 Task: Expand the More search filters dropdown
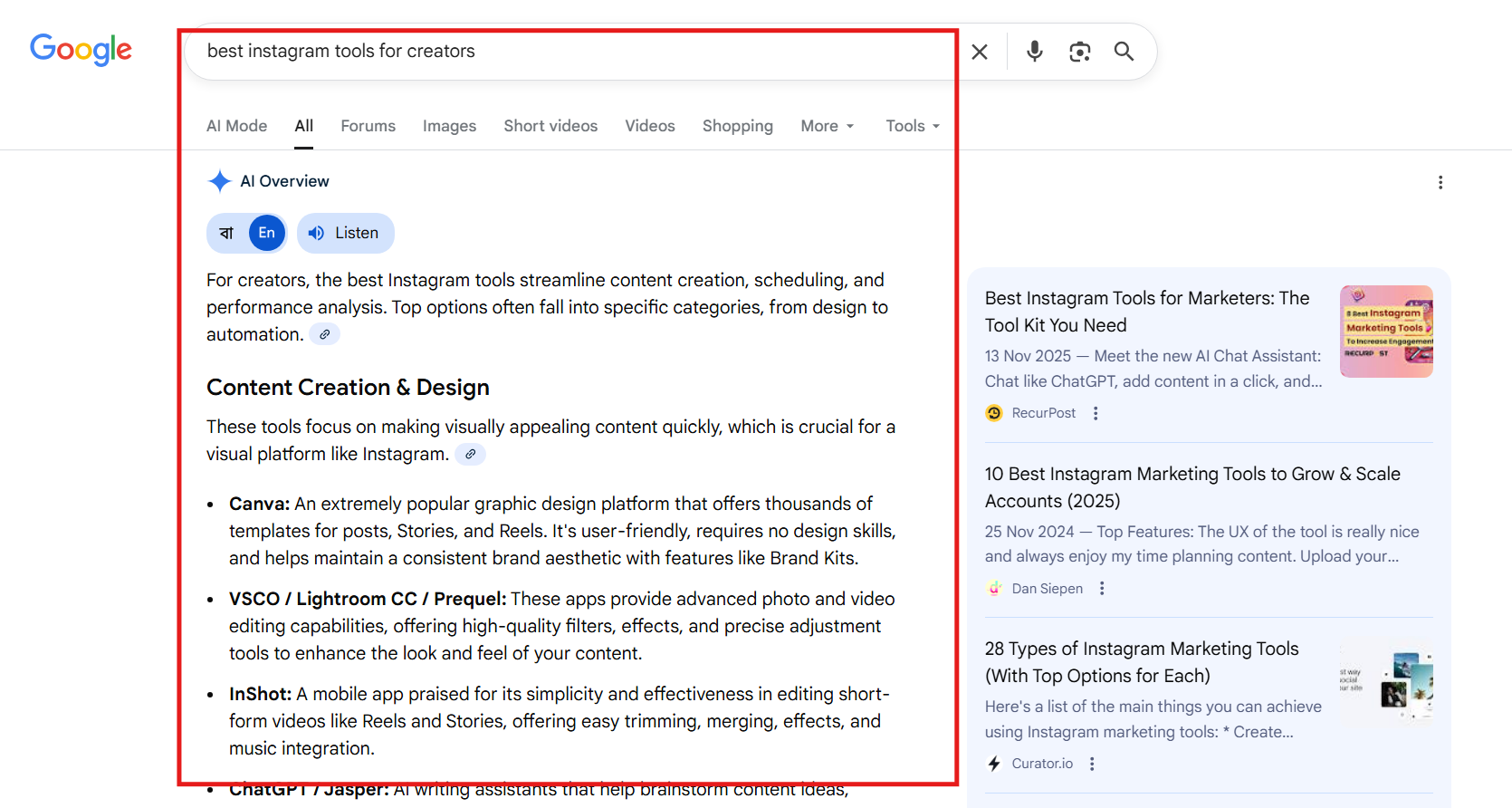(827, 126)
